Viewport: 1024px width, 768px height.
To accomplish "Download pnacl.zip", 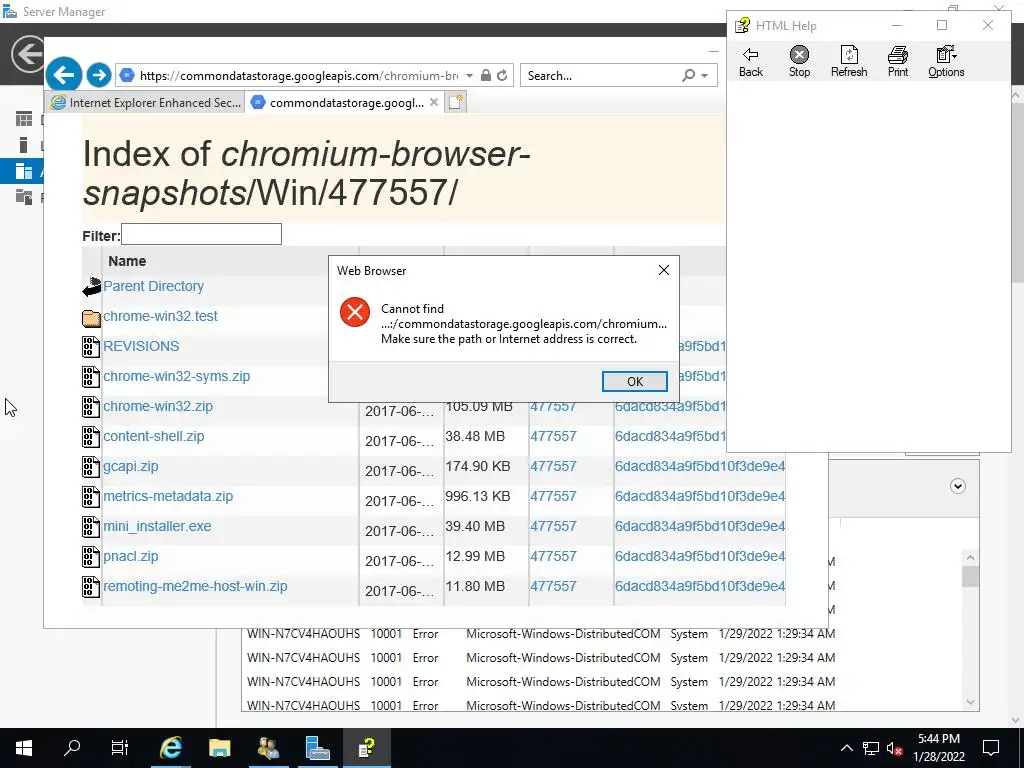I will click(131, 556).
